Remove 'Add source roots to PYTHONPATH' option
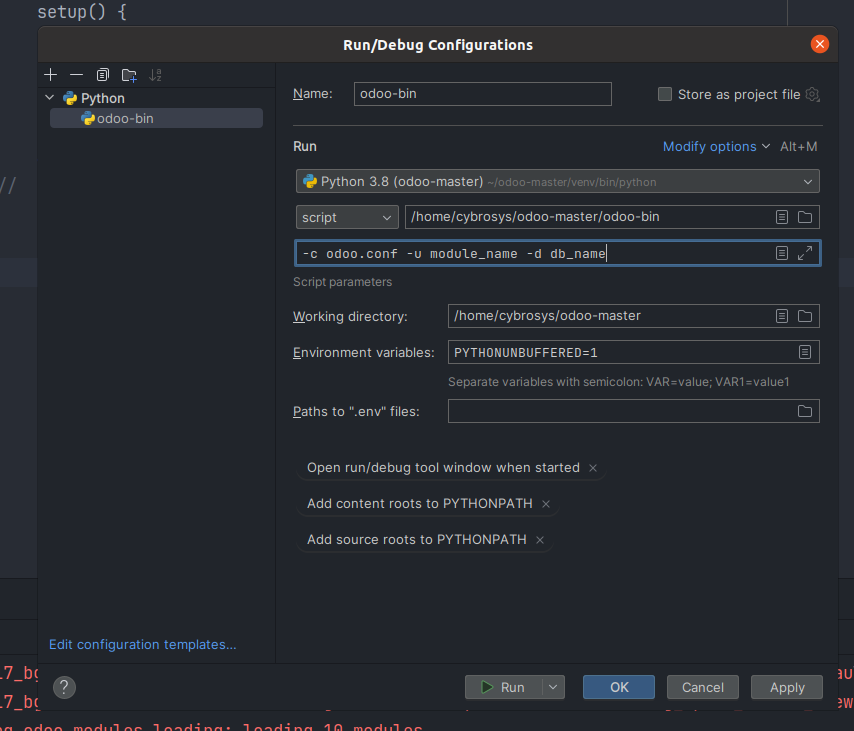 tap(540, 540)
